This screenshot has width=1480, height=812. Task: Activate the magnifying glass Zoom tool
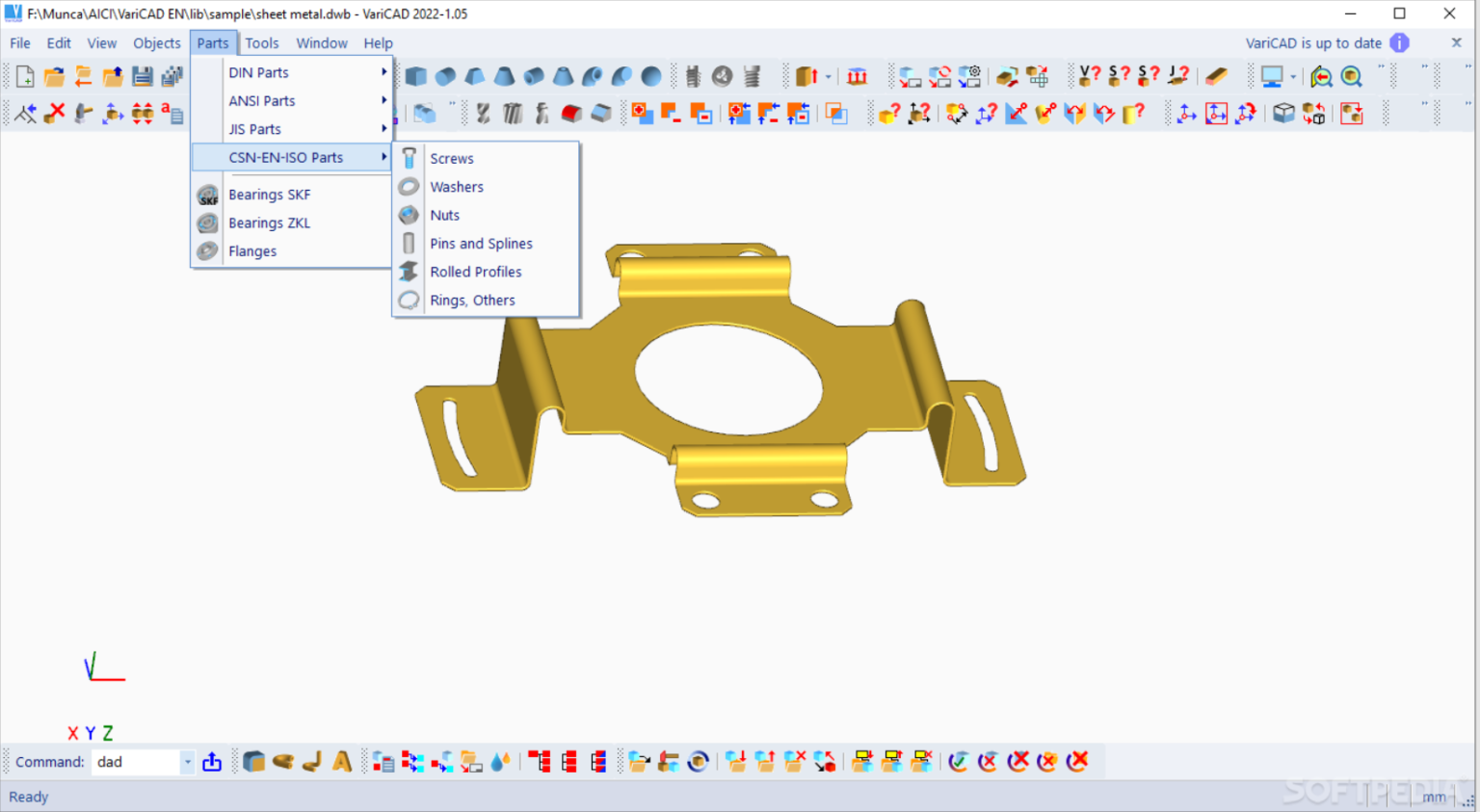tap(1351, 75)
